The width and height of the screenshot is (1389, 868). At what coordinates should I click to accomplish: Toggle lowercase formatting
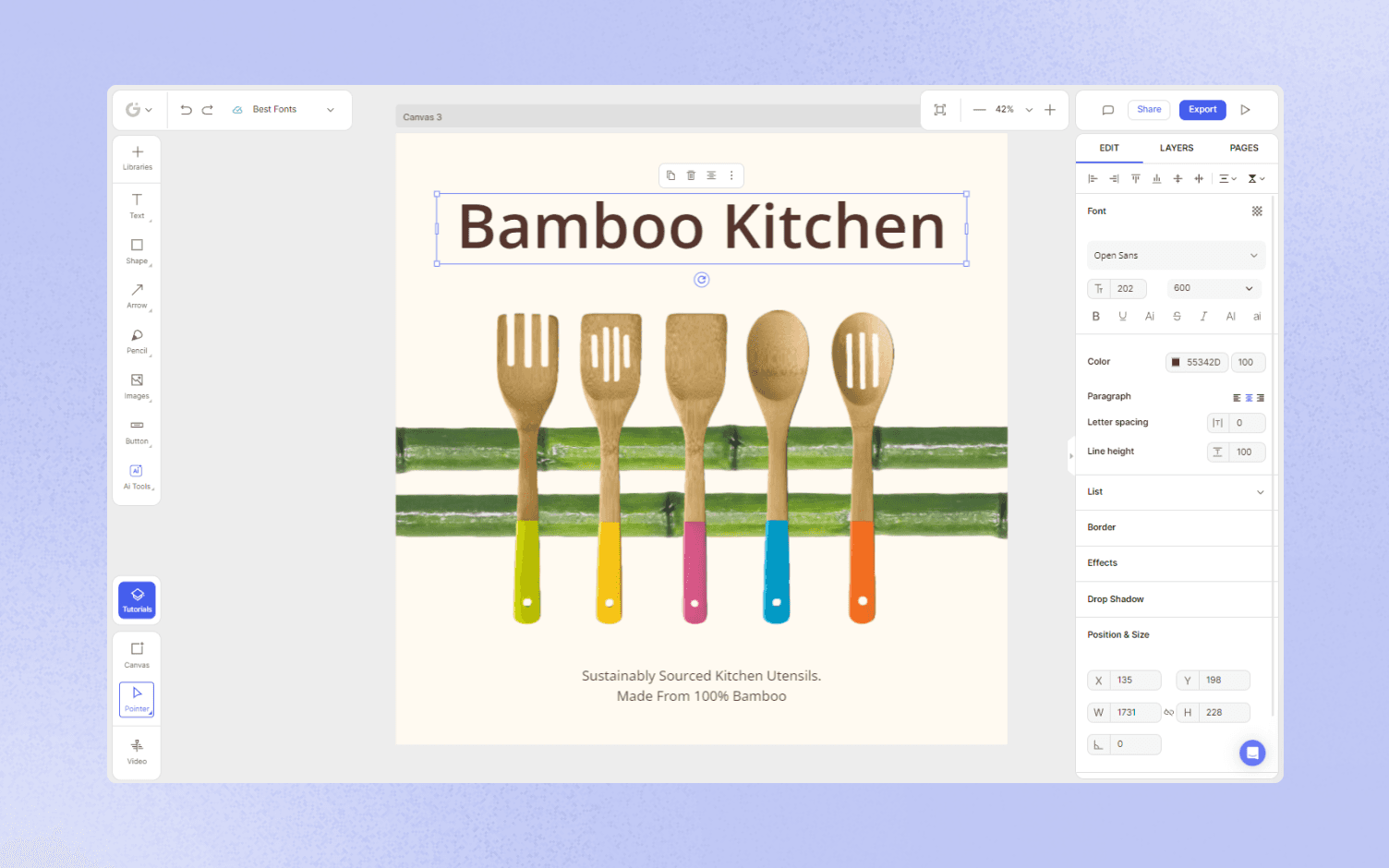[x=1257, y=317]
